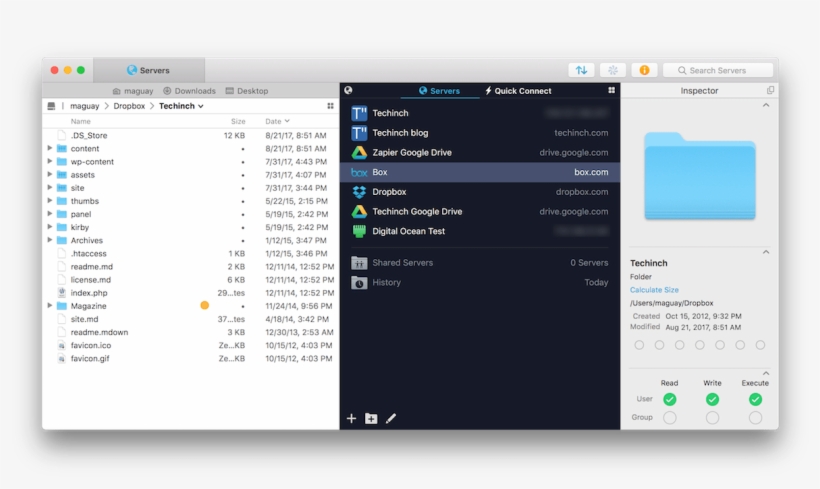Select the Techinch server icon
This screenshot has height=489, width=820.
click(359, 113)
